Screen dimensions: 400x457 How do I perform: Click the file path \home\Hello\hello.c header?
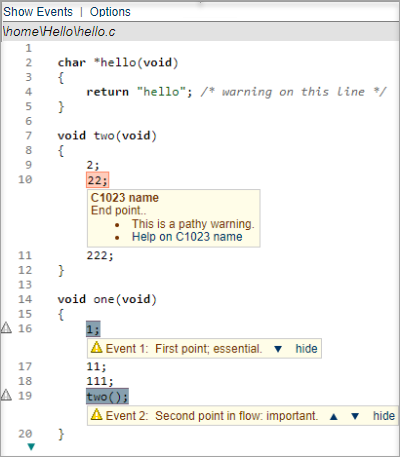pyautogui.click(x=59, y=32)
